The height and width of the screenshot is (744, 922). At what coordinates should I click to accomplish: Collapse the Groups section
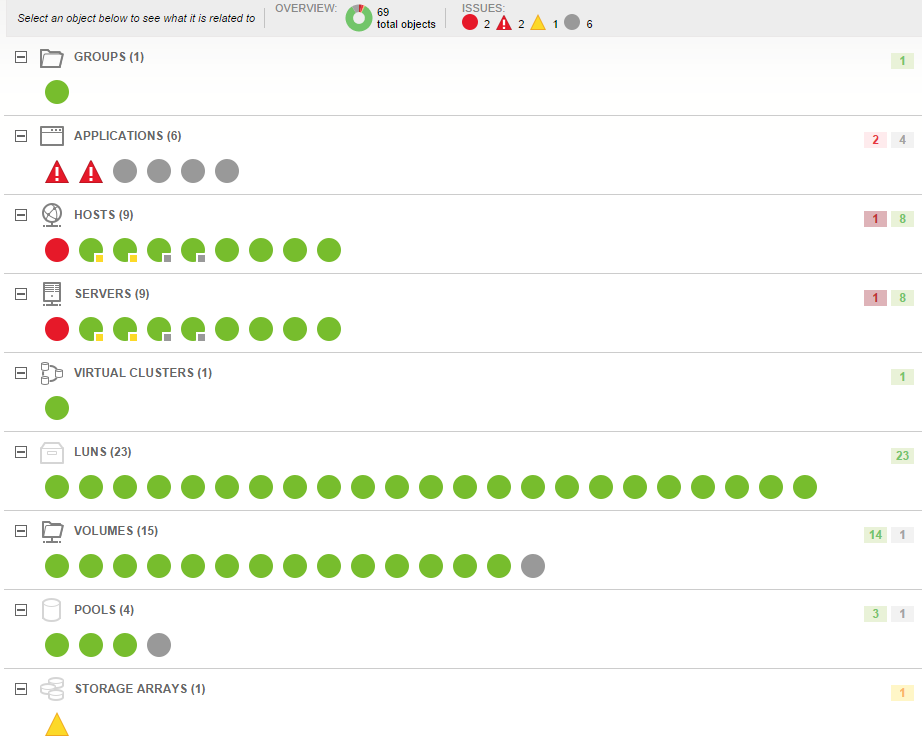pyautogui.click(x=21, y=58)
